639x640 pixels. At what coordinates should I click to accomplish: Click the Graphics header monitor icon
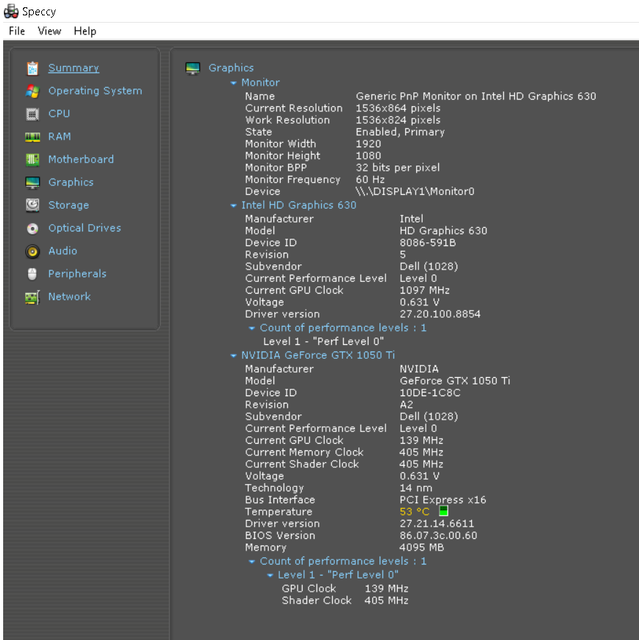tap(193, 68)
